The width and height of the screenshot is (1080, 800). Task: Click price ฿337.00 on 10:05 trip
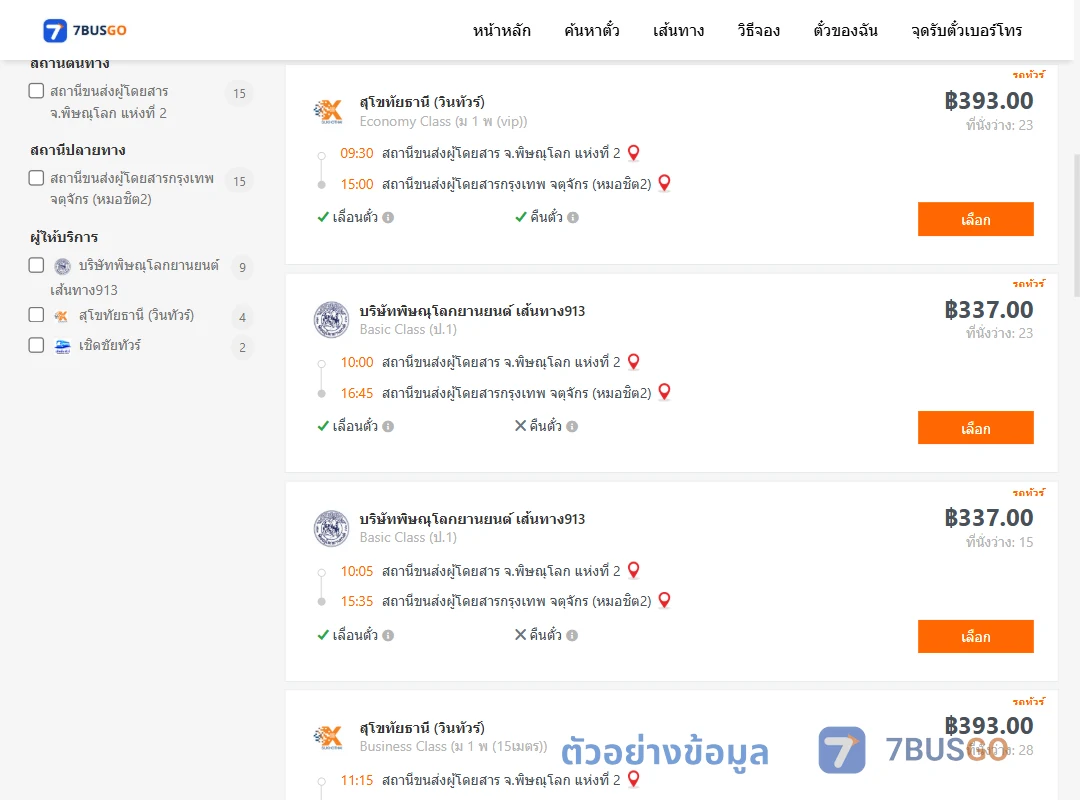(989, 517)
